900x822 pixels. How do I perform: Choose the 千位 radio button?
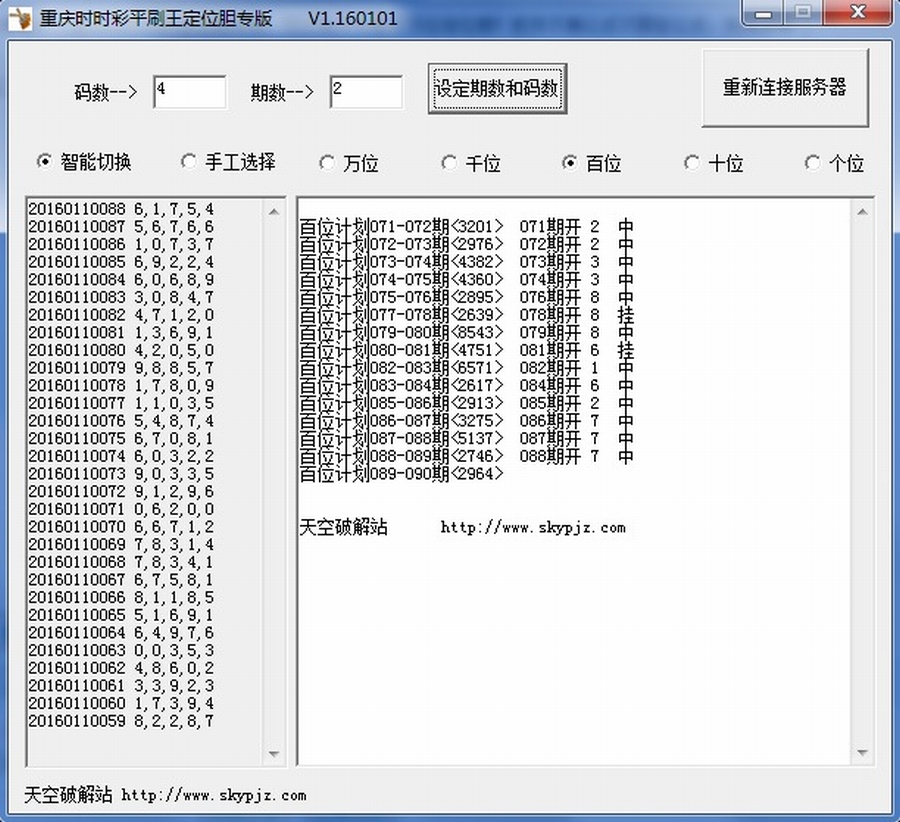(x=450, y=163)
